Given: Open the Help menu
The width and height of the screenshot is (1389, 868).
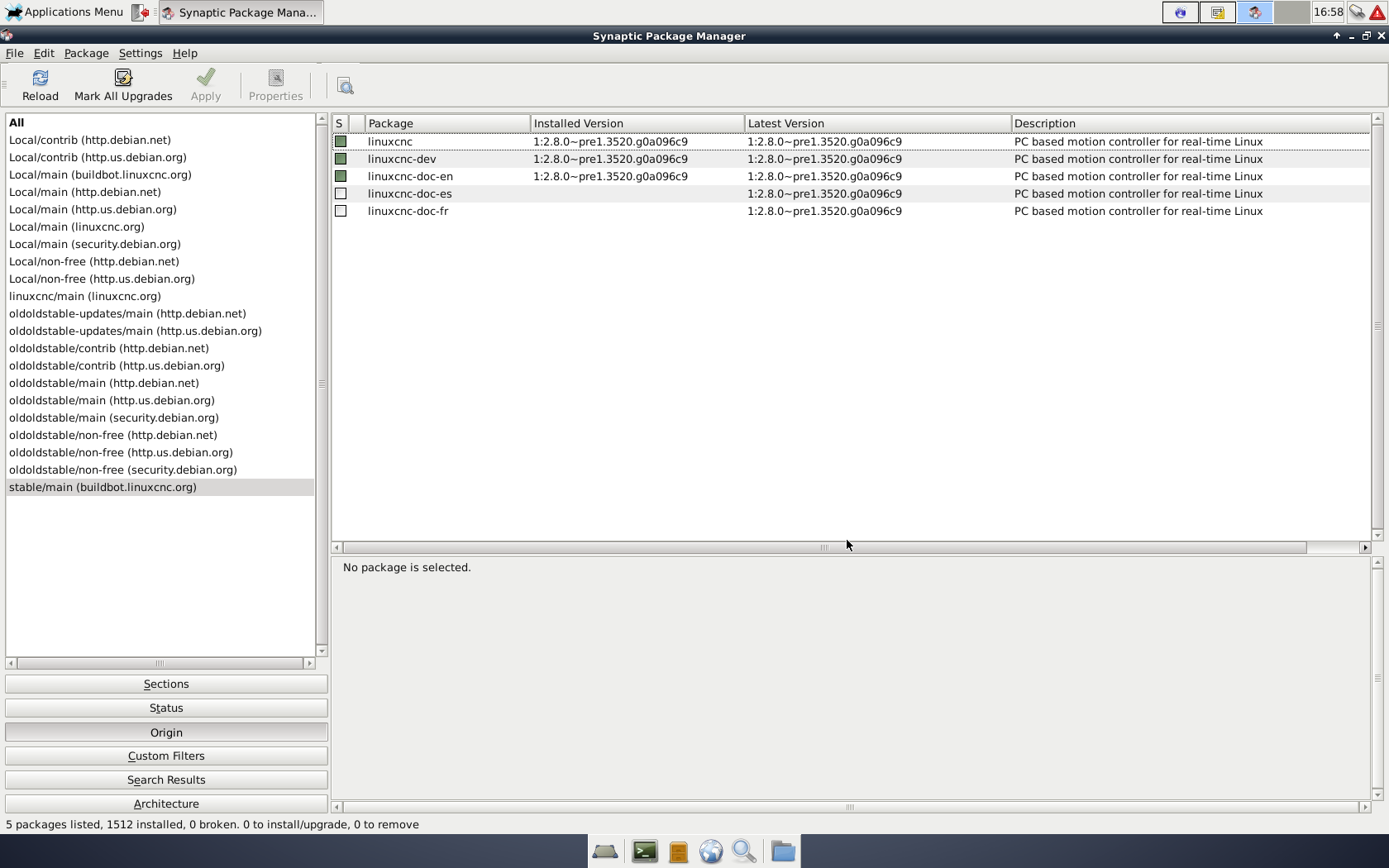Looking at the screenshot, I should [185, 53].
